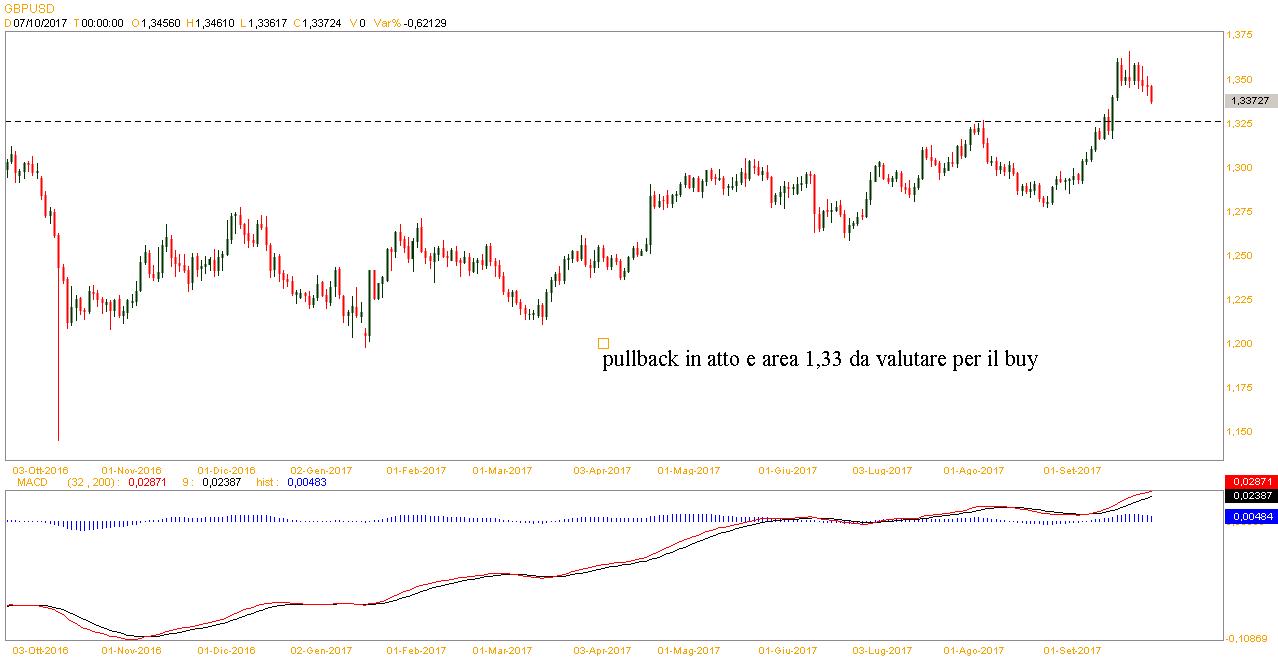Click 03-Apr-2017 date at the bottom MACD axis
1278x668 pixels.
tap(602, 649)
